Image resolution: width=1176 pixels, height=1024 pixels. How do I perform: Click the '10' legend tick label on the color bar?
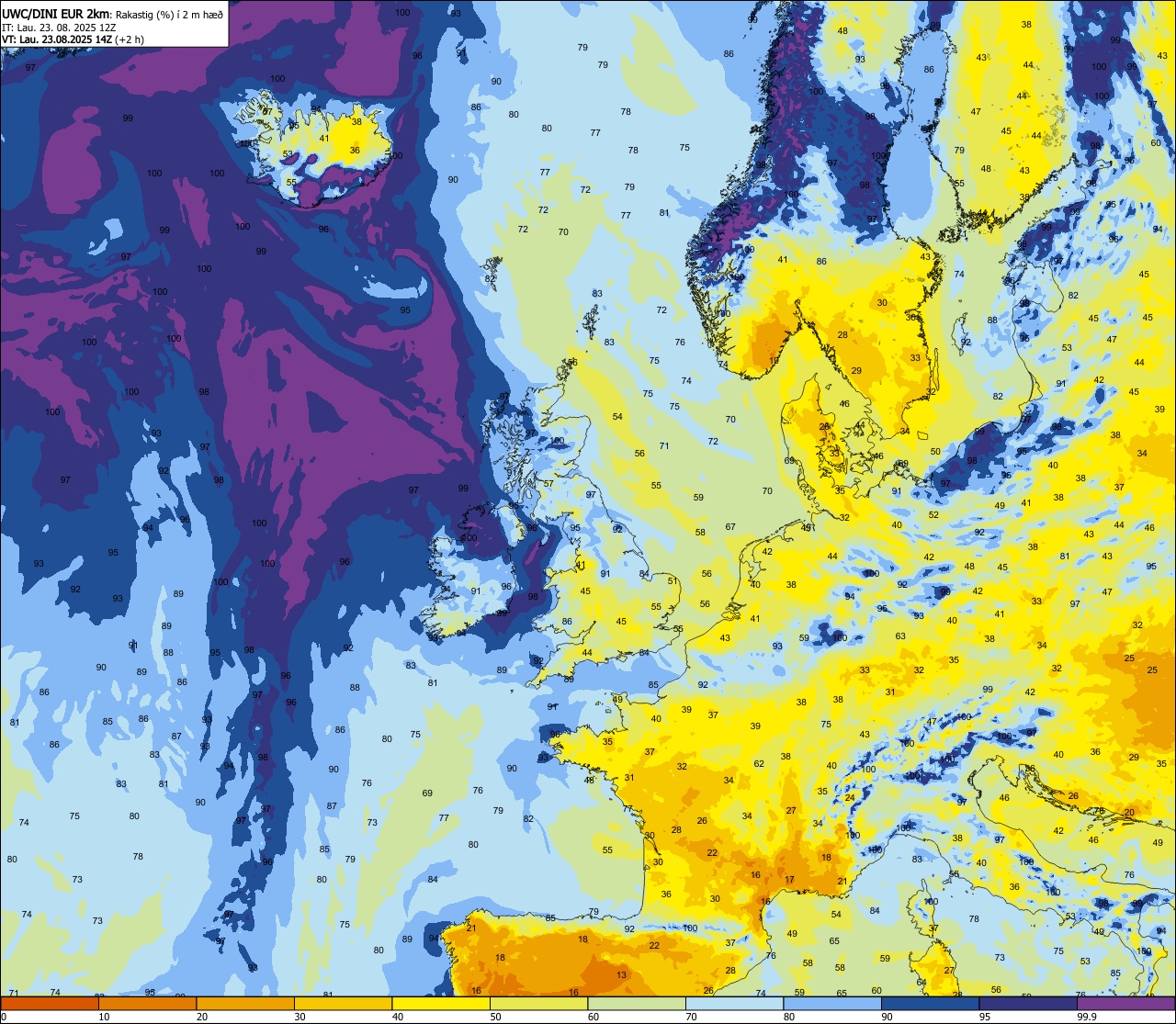tap(104, 1017)
